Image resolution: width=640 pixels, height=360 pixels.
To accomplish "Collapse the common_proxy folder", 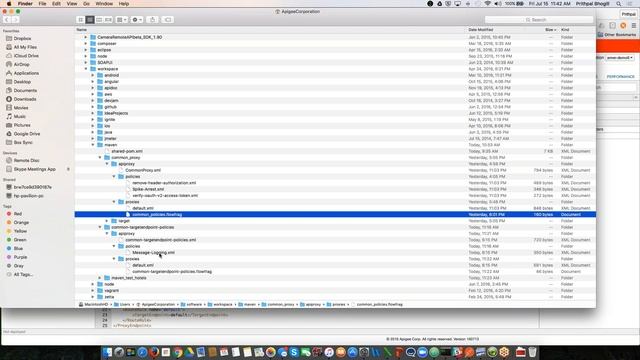I will pos(100,158).
